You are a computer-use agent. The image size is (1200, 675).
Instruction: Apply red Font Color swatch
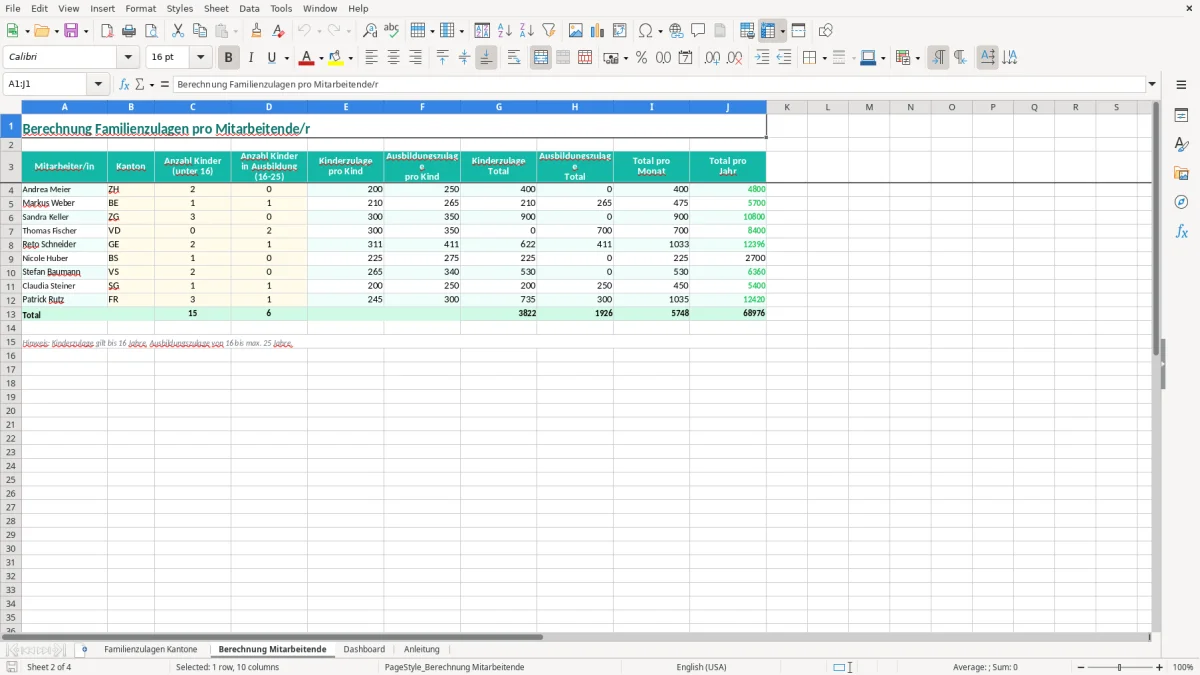coord(307,58)
